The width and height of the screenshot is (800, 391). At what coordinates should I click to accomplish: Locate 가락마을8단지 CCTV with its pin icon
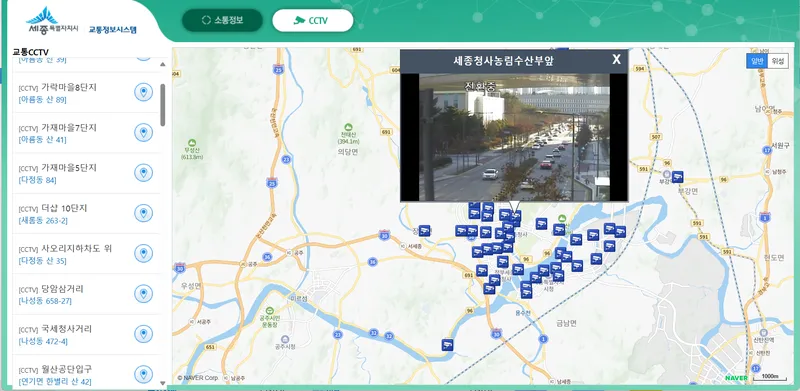coord(143,92)
